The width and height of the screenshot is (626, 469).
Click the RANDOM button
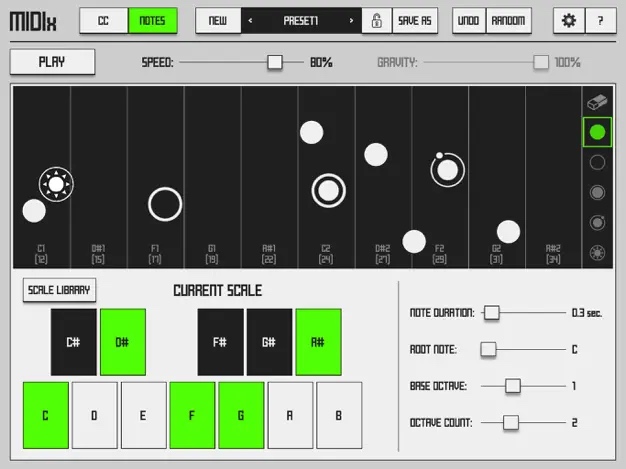pos(509,20)
